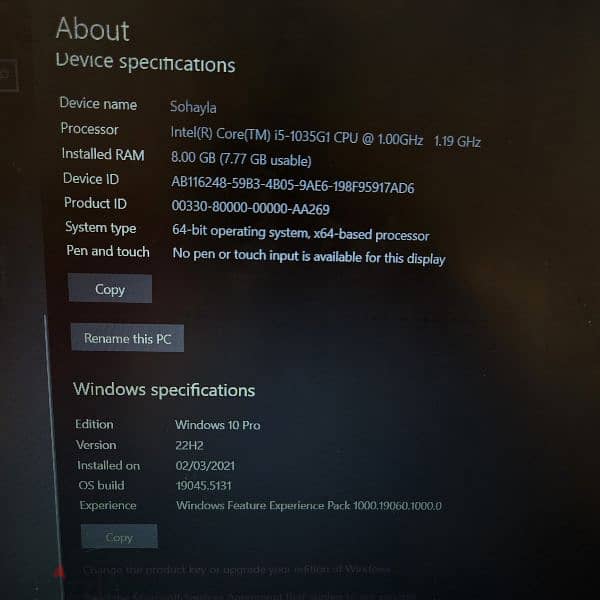Open 'Change the product key or upgrade' link
The width and height of the screenshot is (600, 600).
tap(236, 570)
